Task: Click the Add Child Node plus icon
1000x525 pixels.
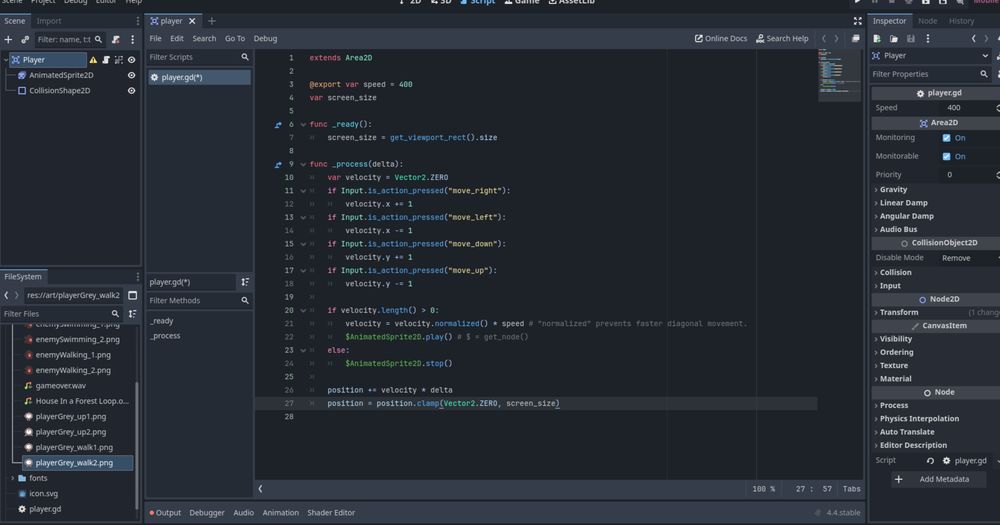Action: 8,40
